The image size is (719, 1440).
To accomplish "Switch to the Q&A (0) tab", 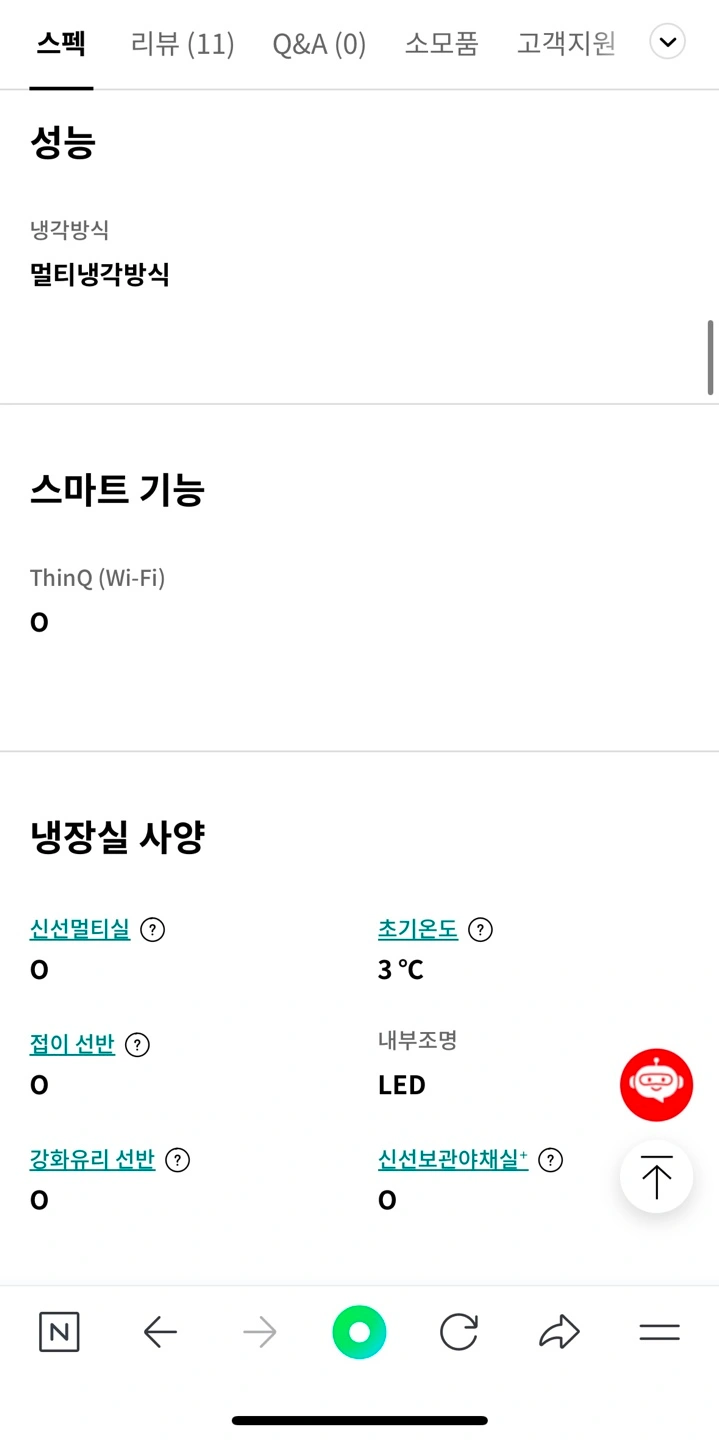I will pos(319,44).
